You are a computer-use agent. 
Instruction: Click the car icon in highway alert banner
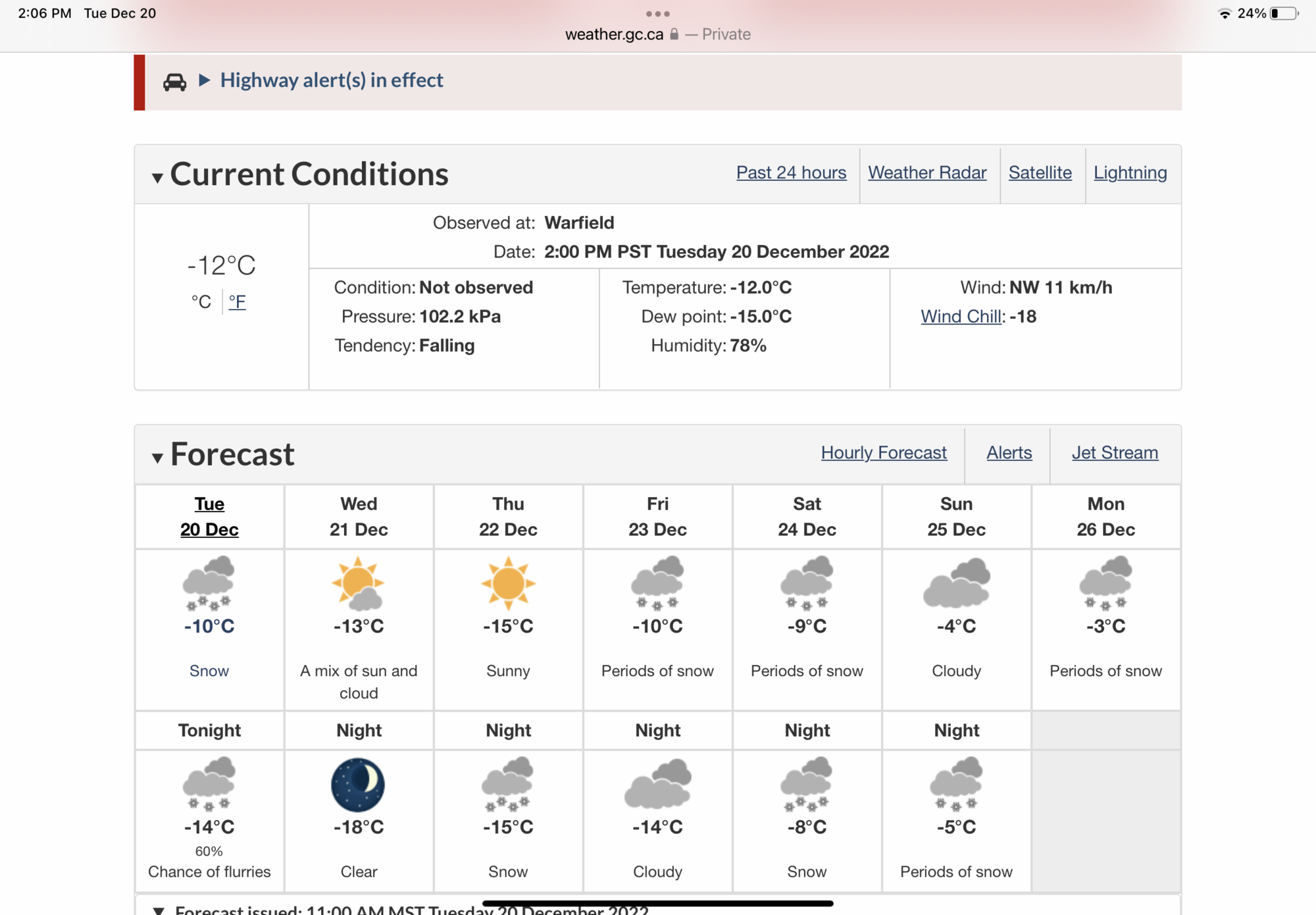click(x=174, y=82)
